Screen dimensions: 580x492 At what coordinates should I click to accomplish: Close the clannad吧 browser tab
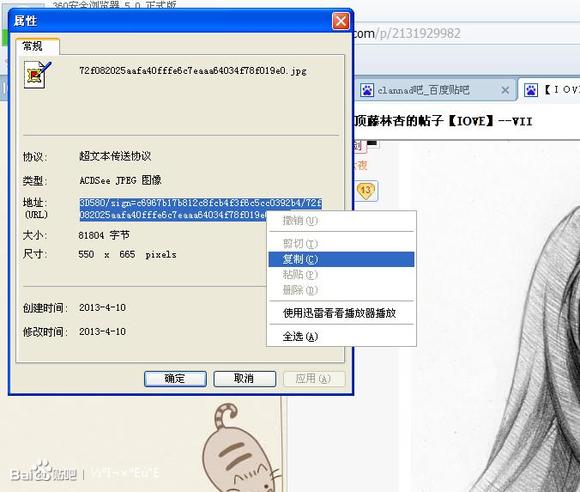click(505, 90)
